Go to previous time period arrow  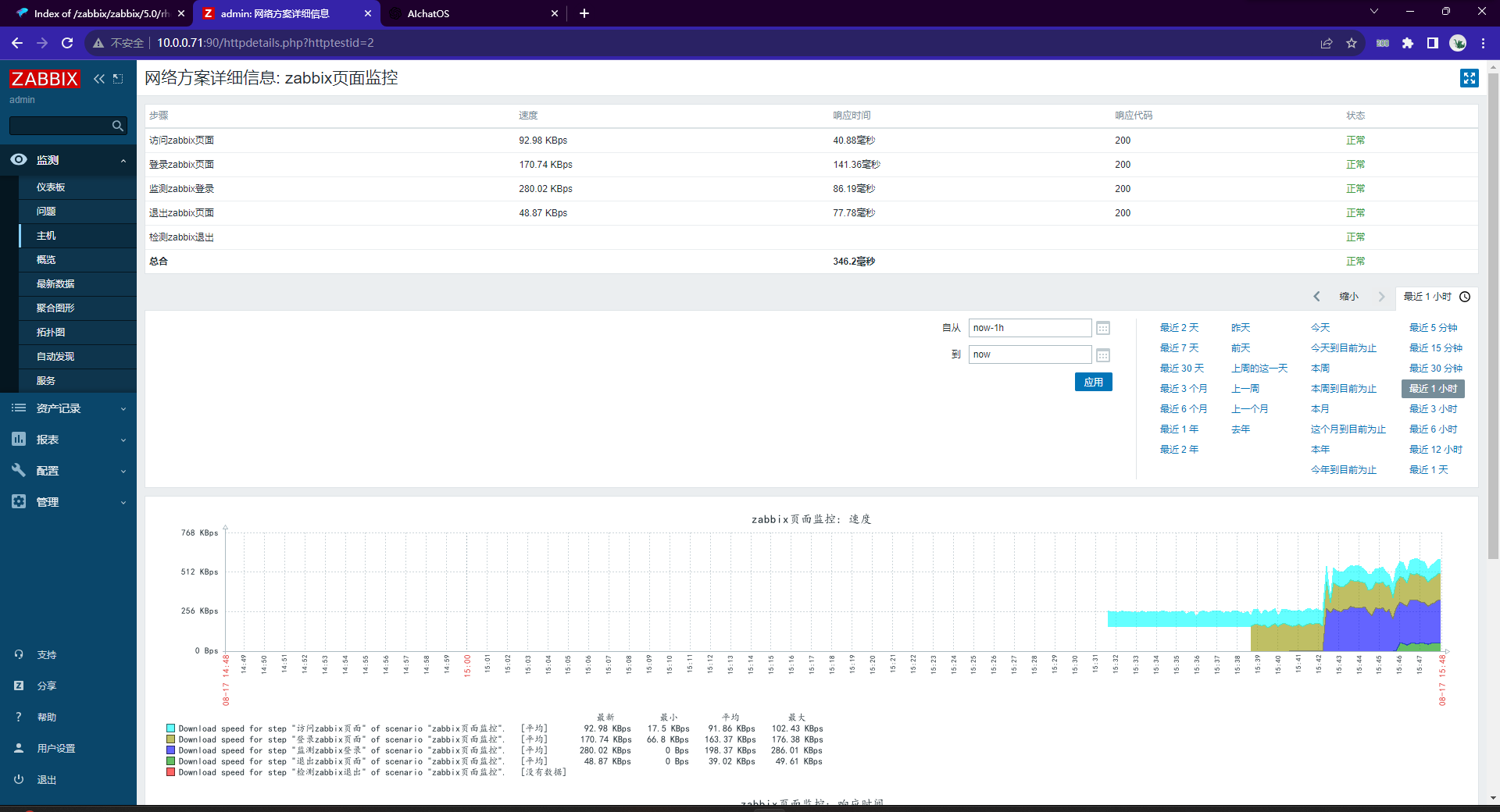click(1317, 297)
